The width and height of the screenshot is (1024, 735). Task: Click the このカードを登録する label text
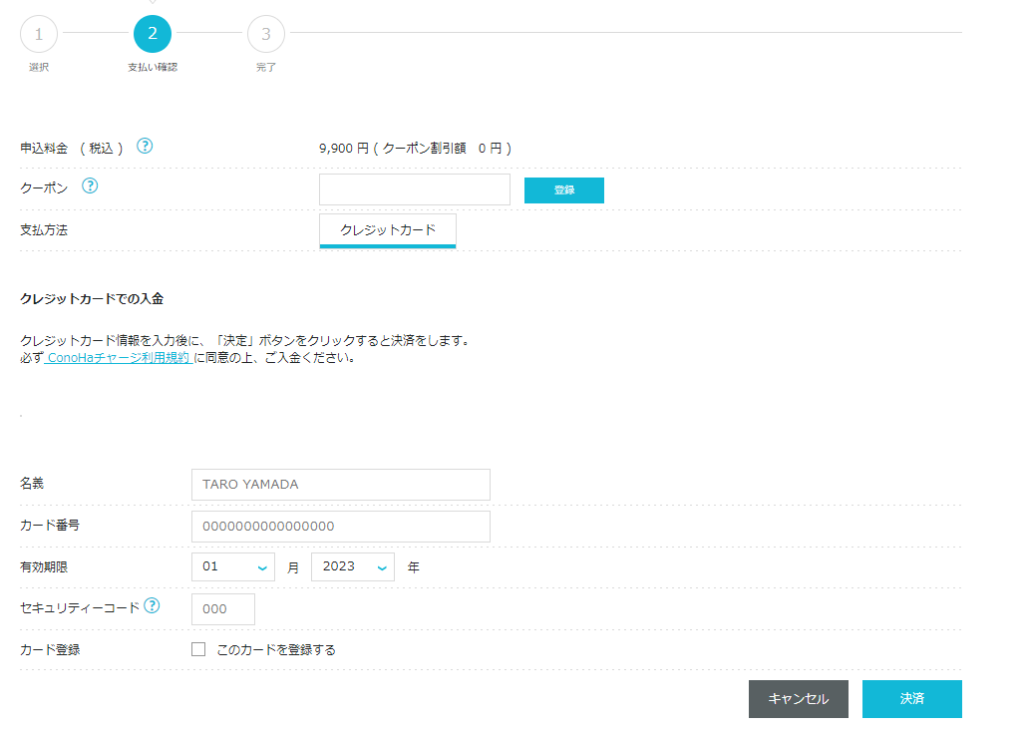[x=276, y=650]
